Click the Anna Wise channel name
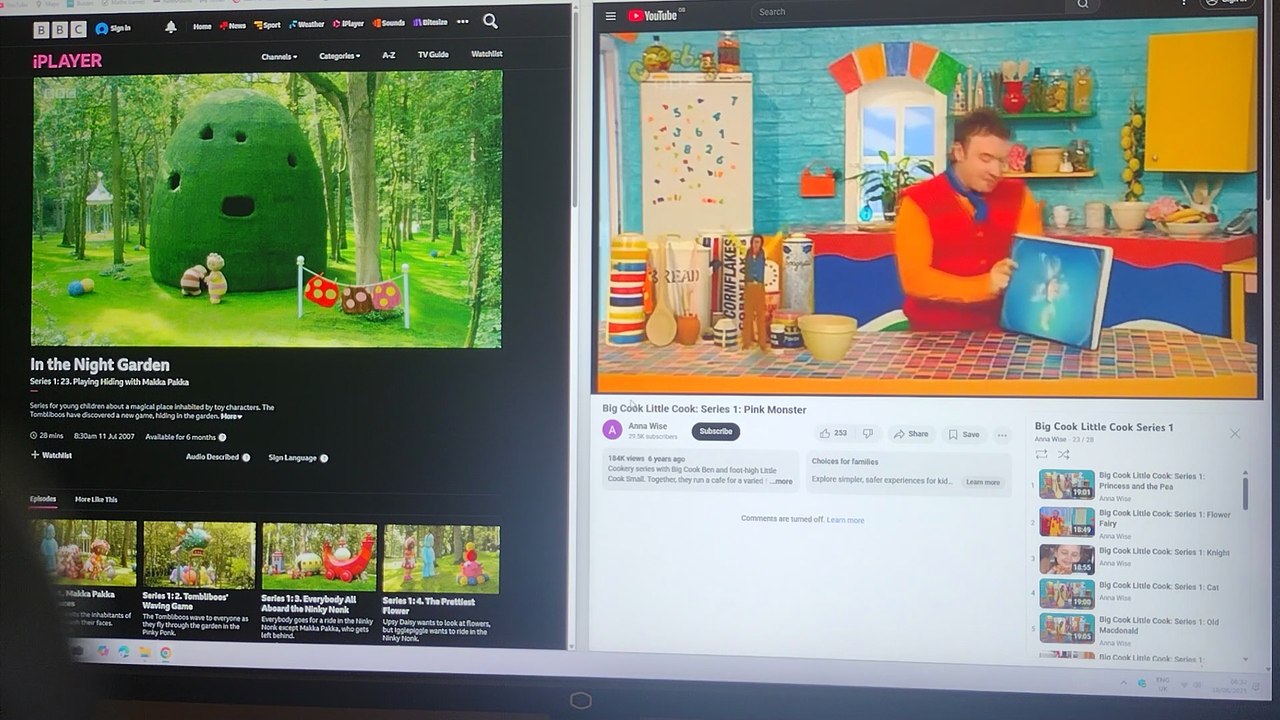Screen dimensions: 1280x720 [x=647, y=426]
